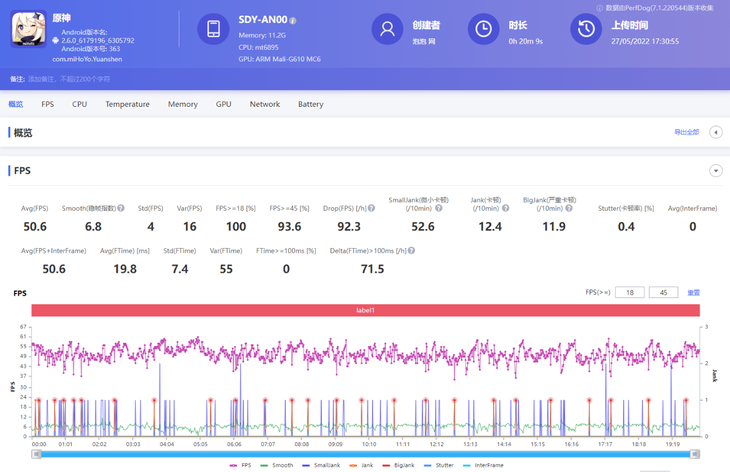Image resolution: width=730 pixels, height=472 pixels.
Task: Click the reset link beside FPS thresholds
Action: point(693,293)
